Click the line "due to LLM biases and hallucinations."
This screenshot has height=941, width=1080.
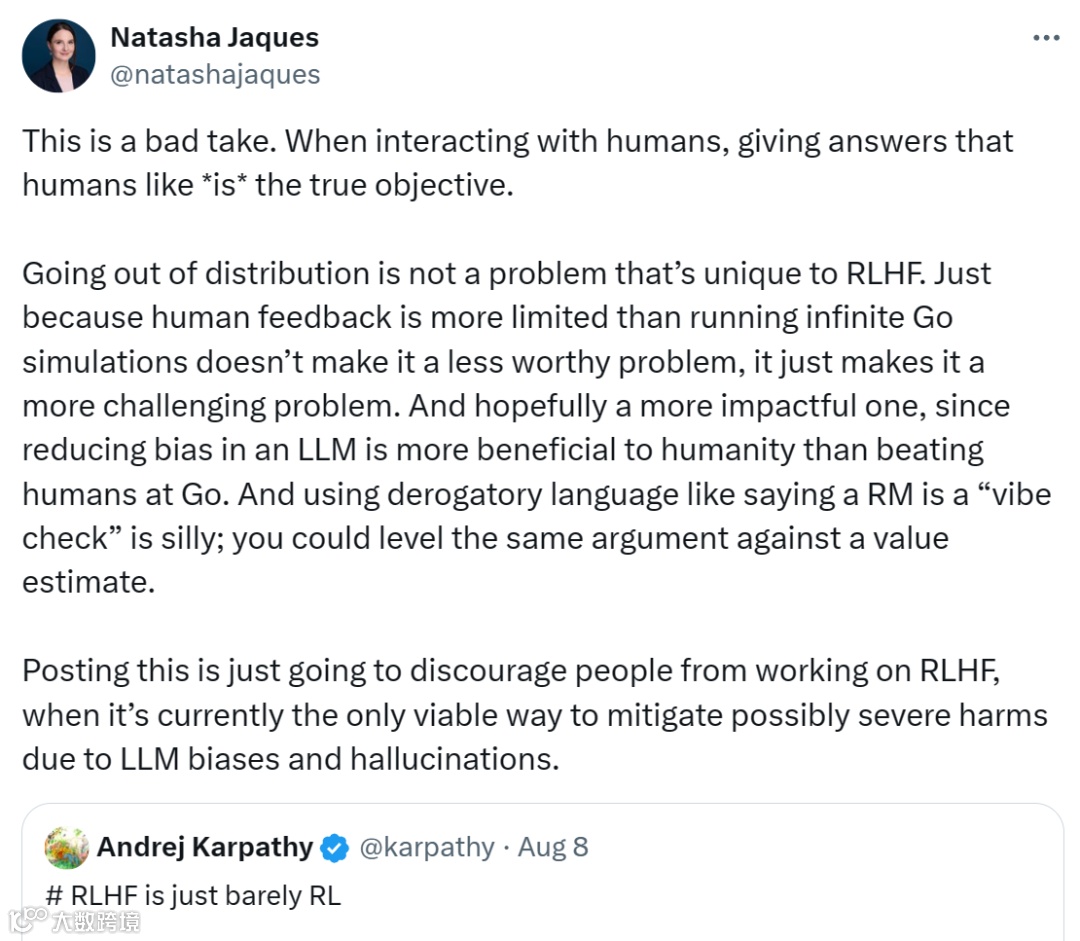point(290,758)
